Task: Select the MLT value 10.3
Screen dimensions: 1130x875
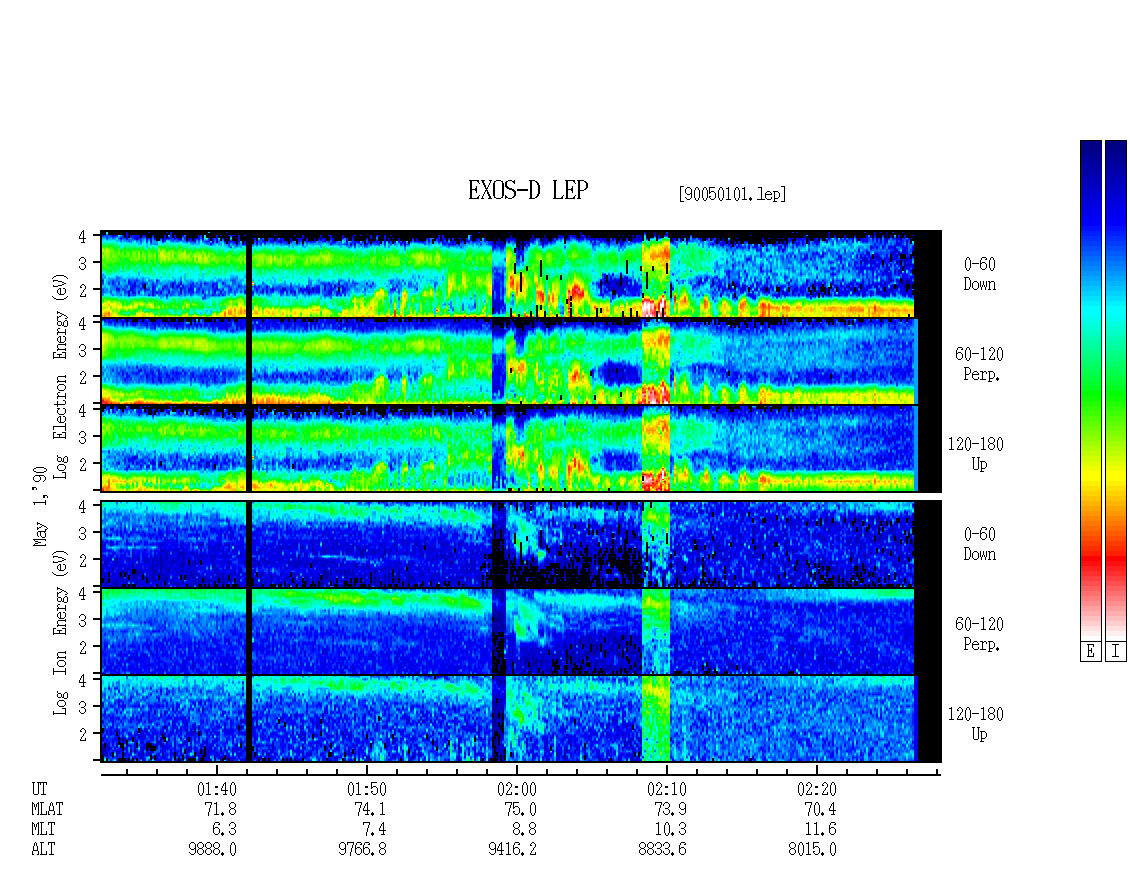Action: [x=670, y=830]
